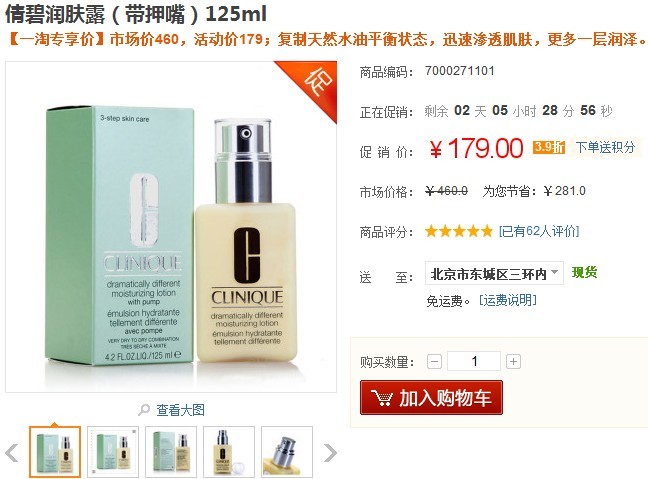The image size is (648, 479).
Task: Select the fourth thumbnail of bottle alone
Action: point(229,452)
